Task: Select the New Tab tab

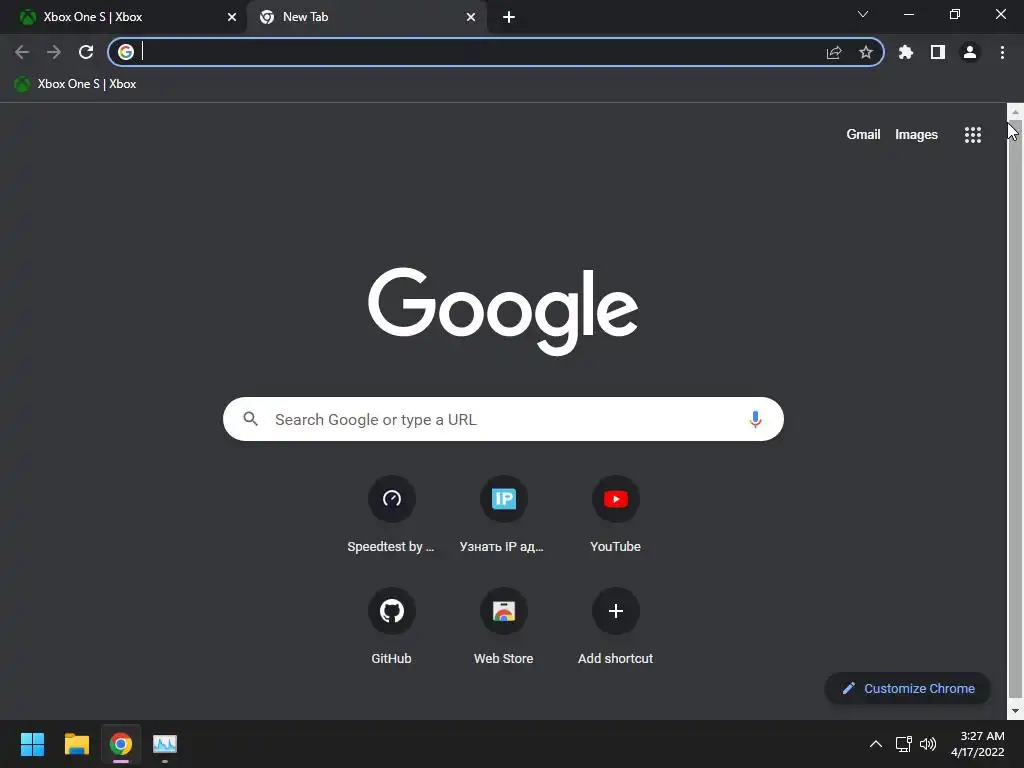Action: [366, 17]
